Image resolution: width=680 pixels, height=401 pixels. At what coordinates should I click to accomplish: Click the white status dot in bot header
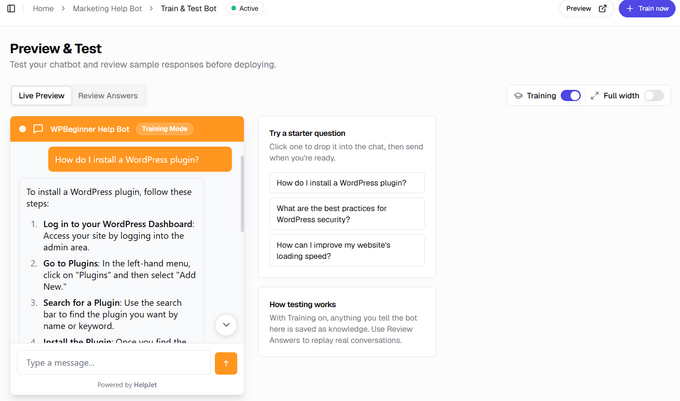tap(23, 129)
